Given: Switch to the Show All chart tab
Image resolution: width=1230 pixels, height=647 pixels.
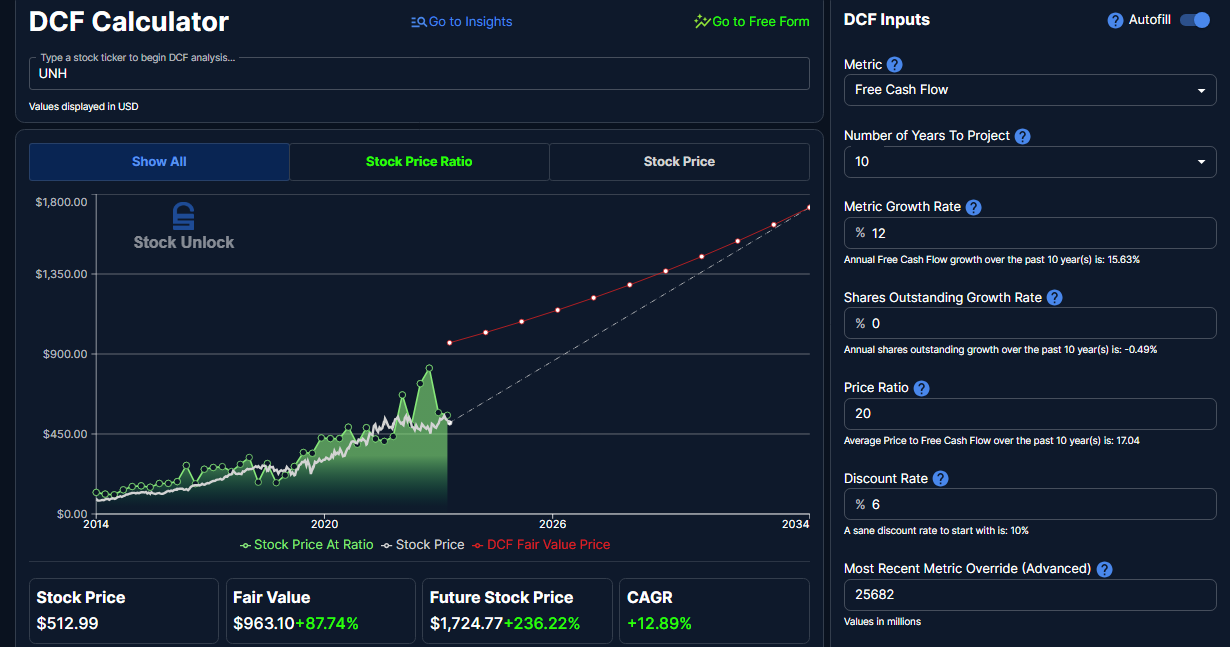Looking at the screenshot, I should [159, 161].
